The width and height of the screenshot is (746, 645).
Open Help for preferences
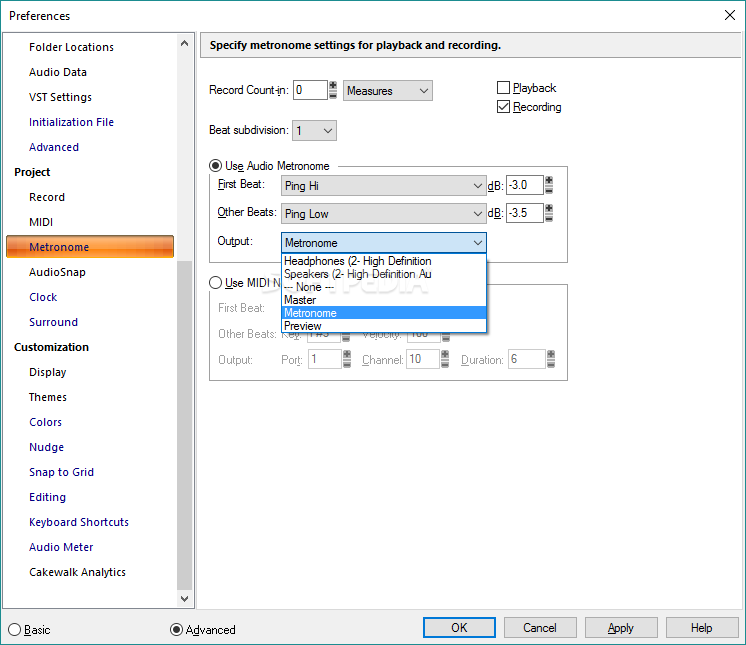point(702,628)
